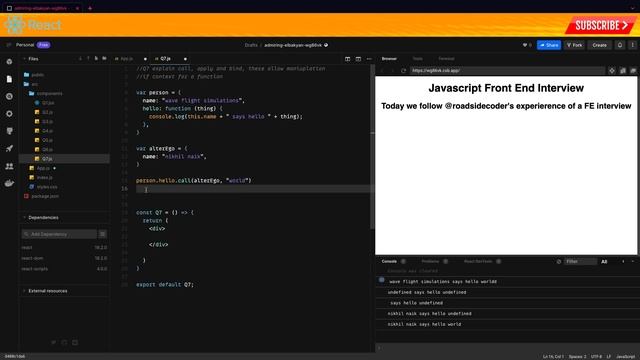Open the search icon in left activity bar
640x360 pixels.
(9, 96)
